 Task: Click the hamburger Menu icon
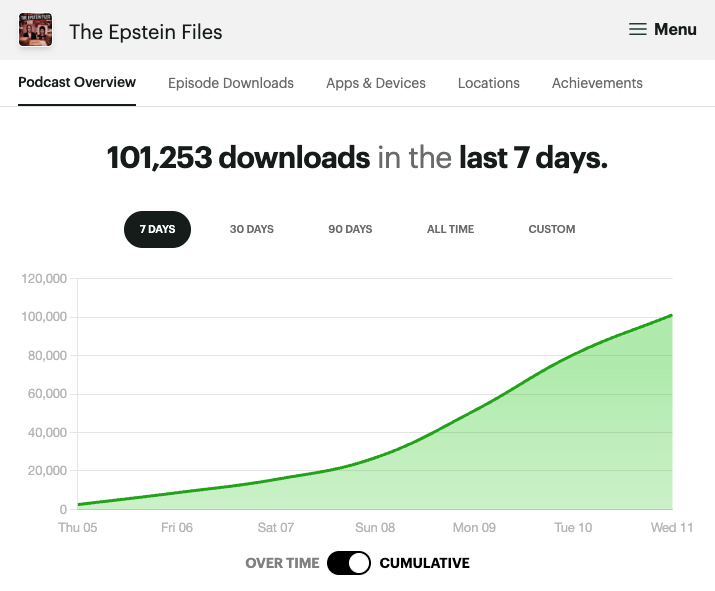[637, 29]
